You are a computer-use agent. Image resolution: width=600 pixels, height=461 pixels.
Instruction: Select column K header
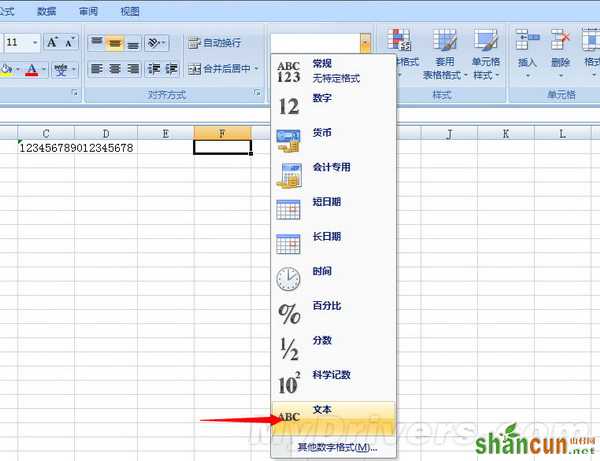506,134
